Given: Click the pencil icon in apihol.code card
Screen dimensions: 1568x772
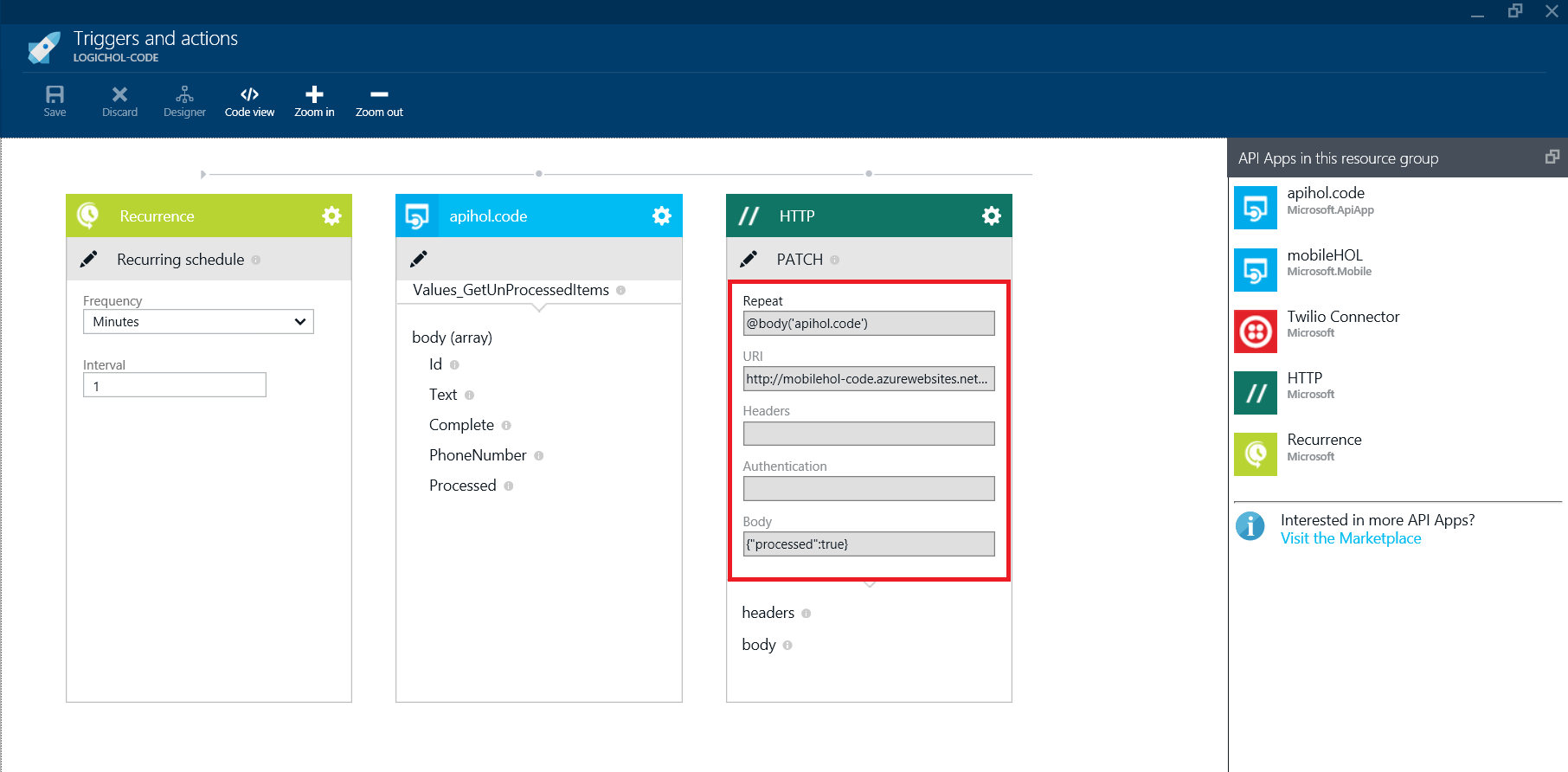Looking at the screenshot, I should 419,259.
